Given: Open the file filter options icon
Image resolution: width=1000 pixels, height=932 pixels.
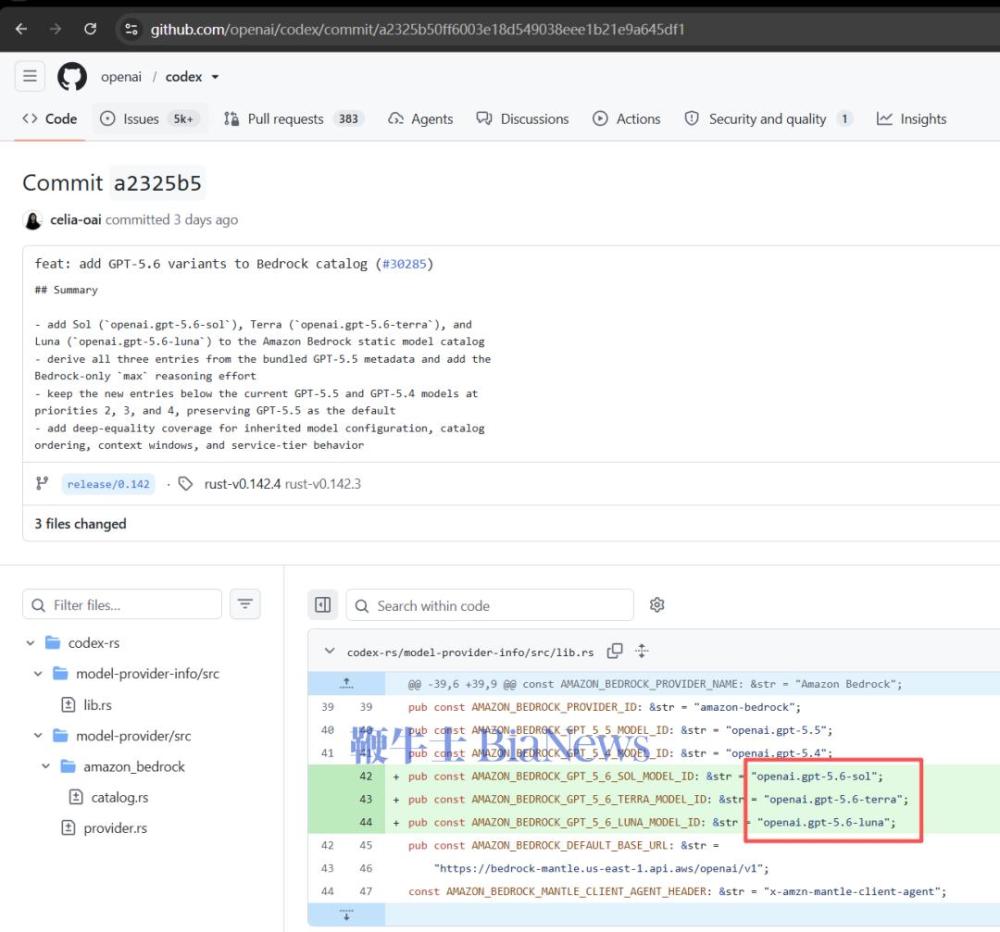Looking at the screenshot, I should coord(246,604).
